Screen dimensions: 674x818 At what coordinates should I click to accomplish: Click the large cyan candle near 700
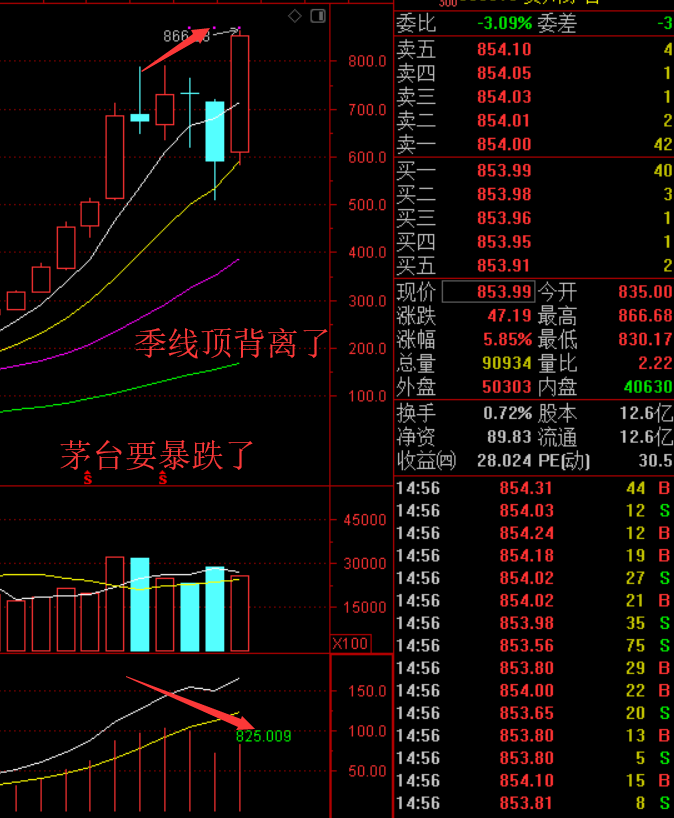[x=215, y=131]
